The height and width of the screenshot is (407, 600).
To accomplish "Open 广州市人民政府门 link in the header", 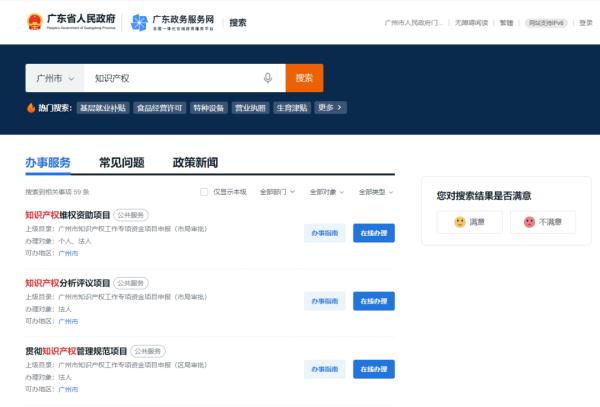I will pyautogui.click(x=413, y=23).
